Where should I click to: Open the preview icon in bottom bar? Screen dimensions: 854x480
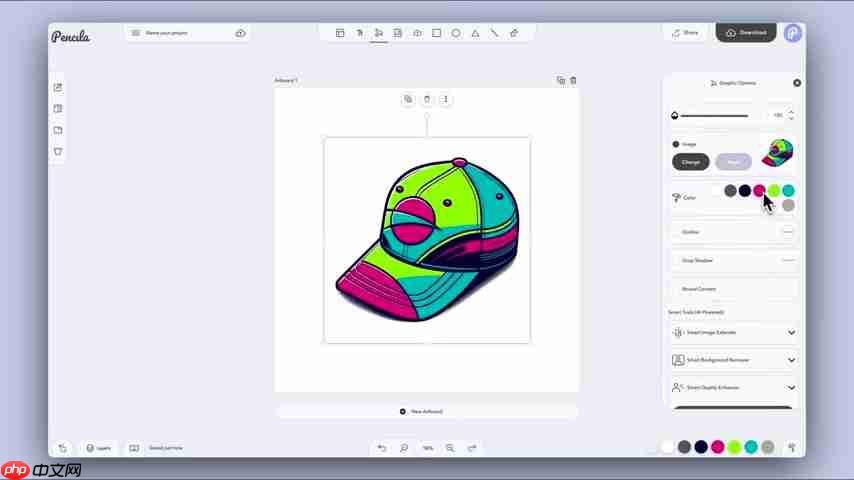134,448
